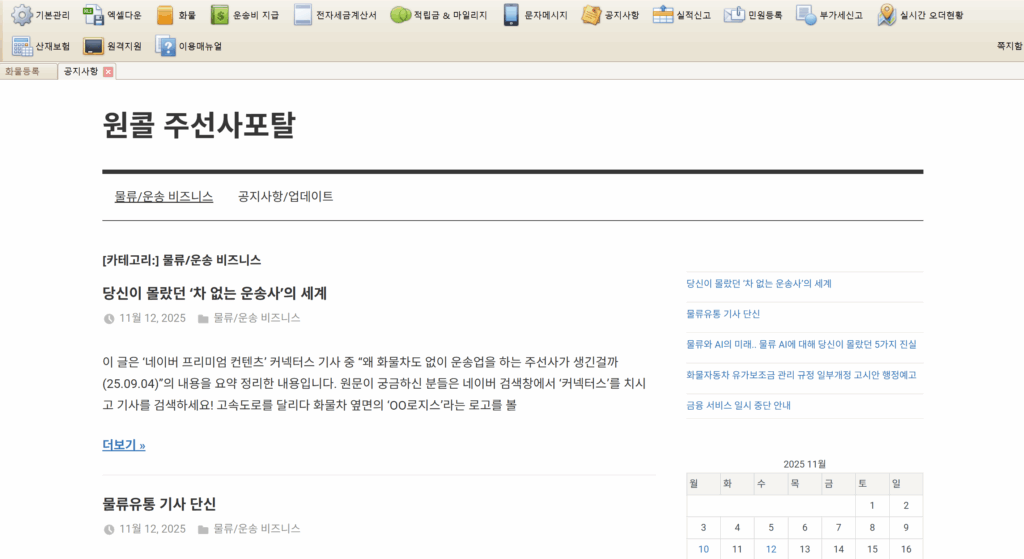Open 실시간 오더현황 map icon
The height and width of the screenshot is (559, 1024).
(x=887, y=15)
